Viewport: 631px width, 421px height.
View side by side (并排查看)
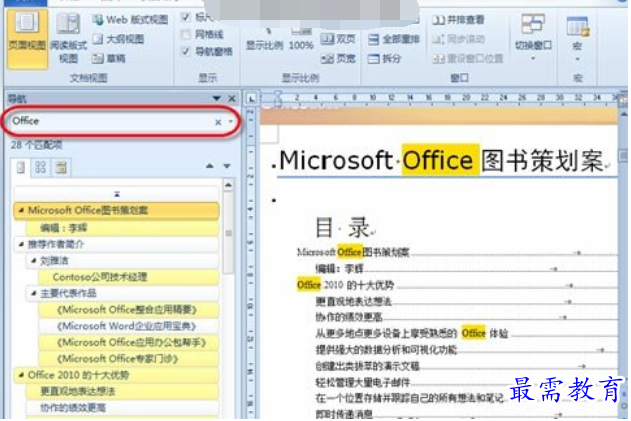458,20
